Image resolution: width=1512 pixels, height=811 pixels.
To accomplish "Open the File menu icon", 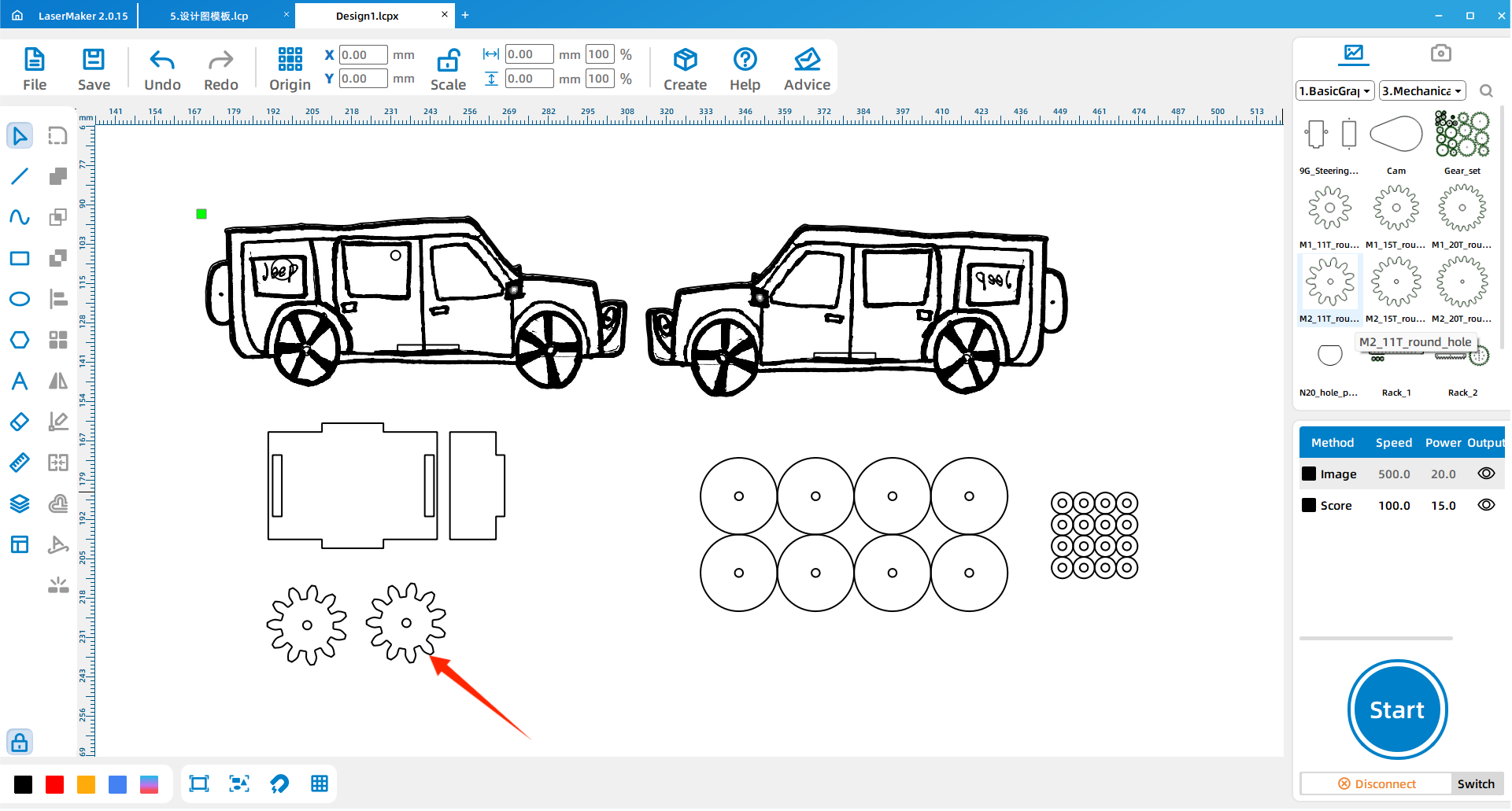I will pos(35,60).
